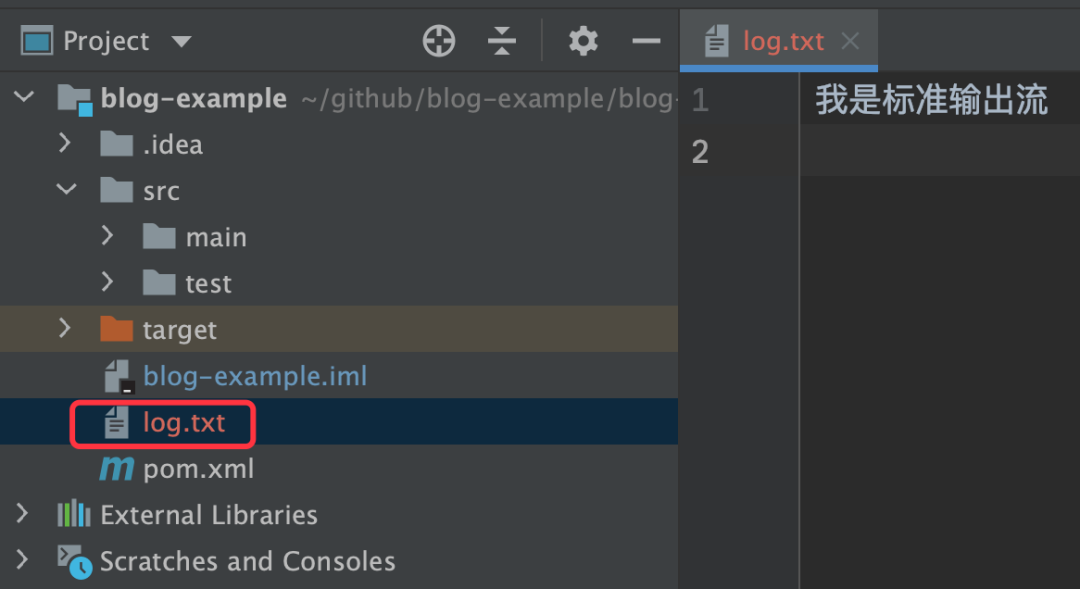This screenshot has height=589, width=1080.
Task: Select log.txt in the project tree
Action: pos(184,423)
